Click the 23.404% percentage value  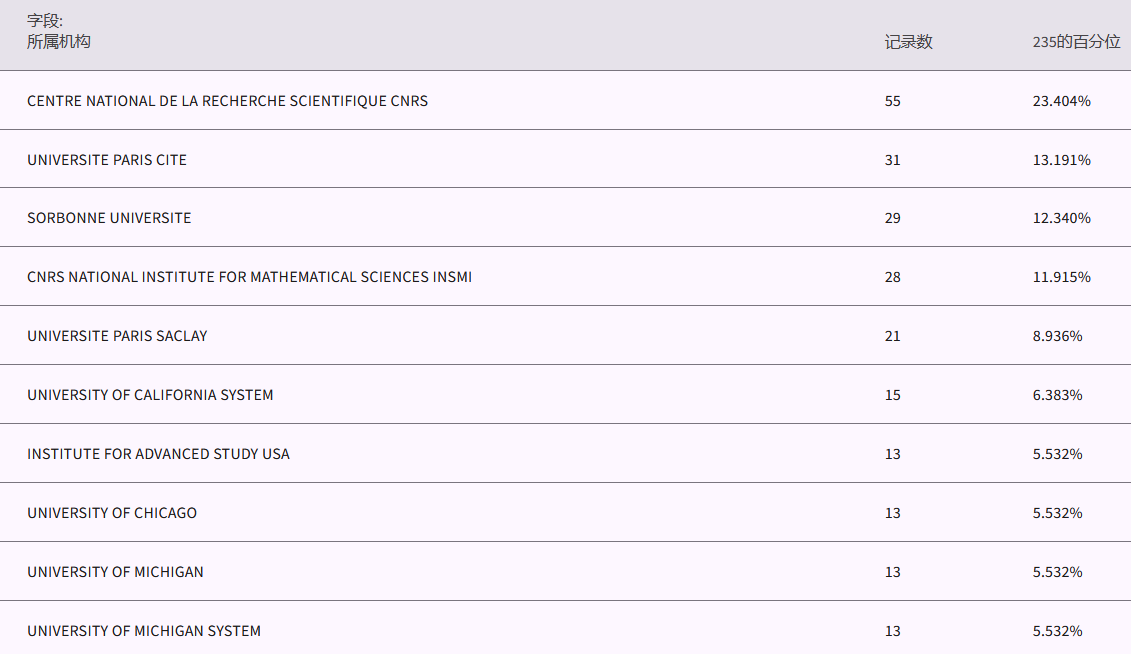(1061, 101)
